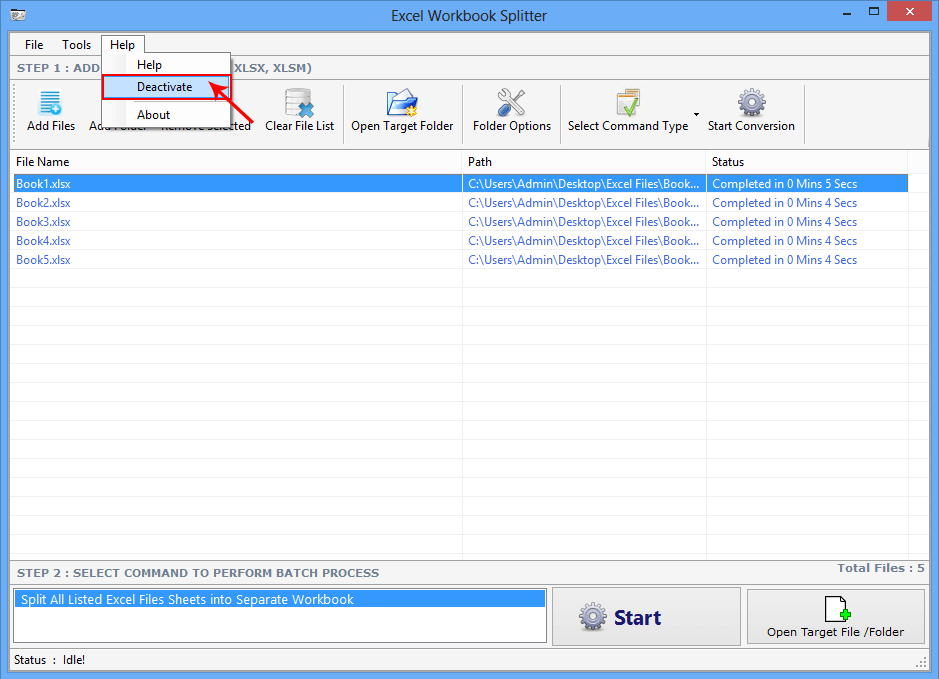Select Deactivate in the Help menu

pyautogui.click(x=165, y=87)
